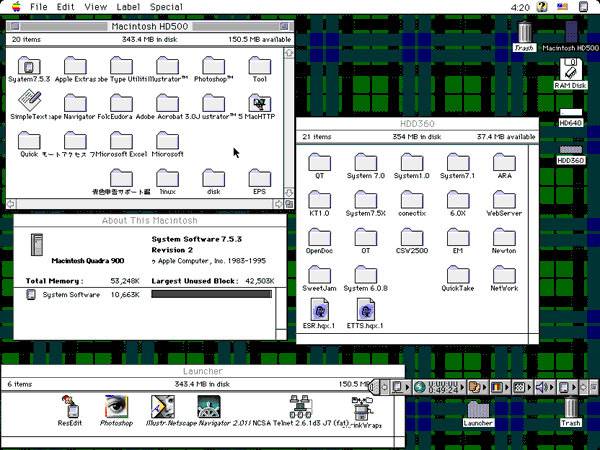Select the HDD360 disk icon on desktop

click(571, 150)
